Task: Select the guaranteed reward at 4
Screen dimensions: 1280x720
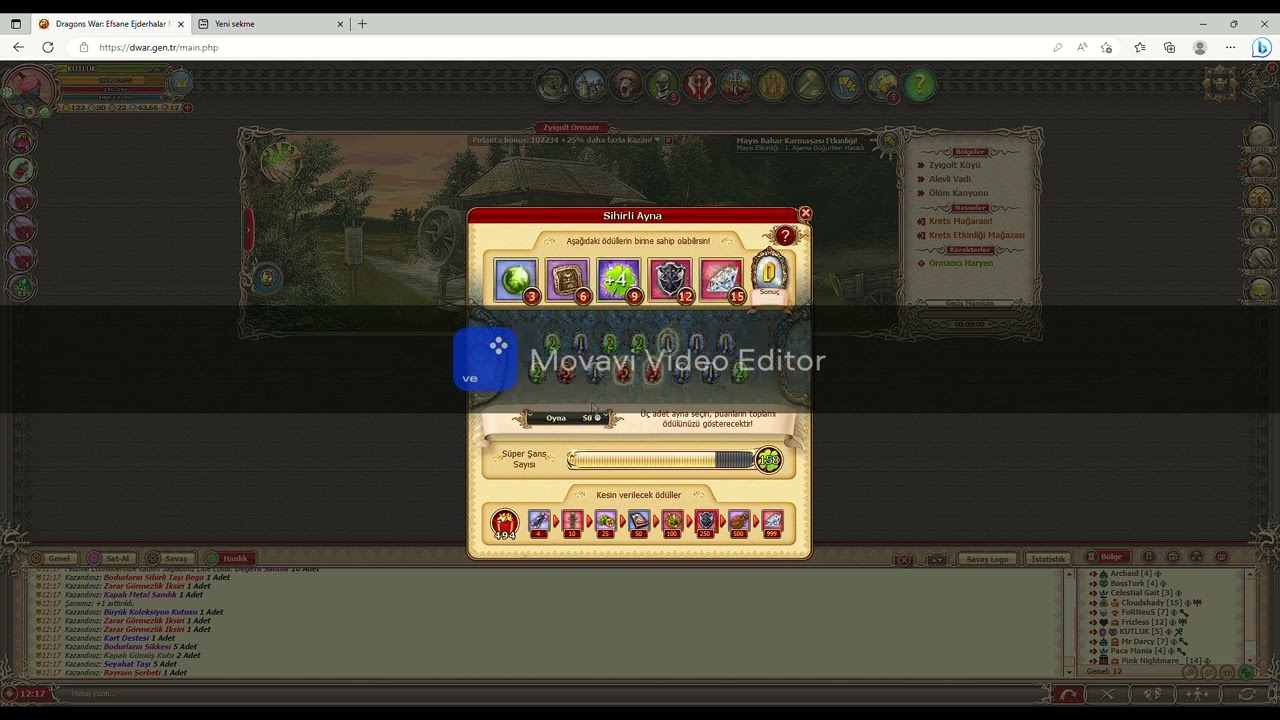Action: pos(539,523)
